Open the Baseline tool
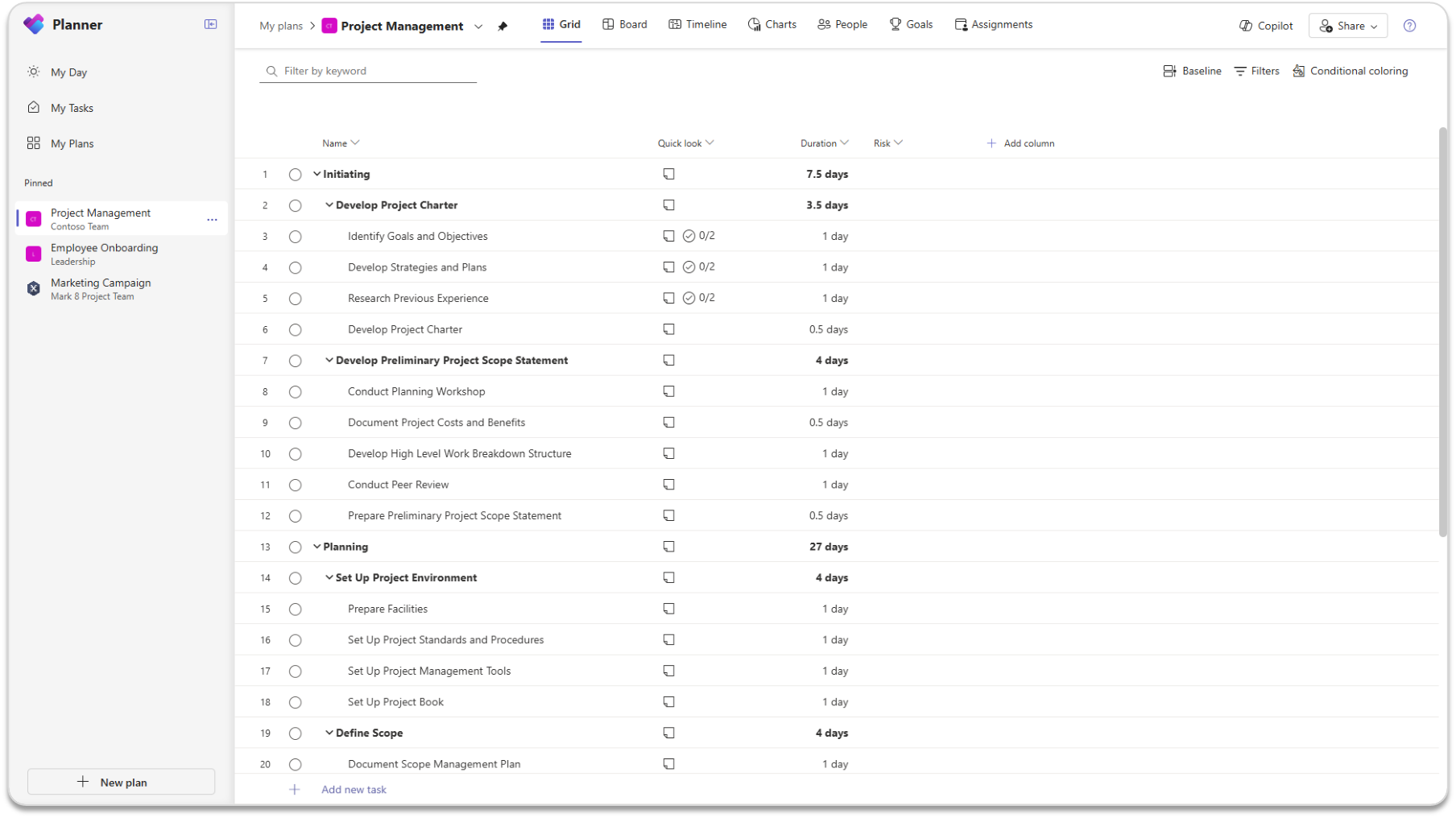 point(1192,71)
